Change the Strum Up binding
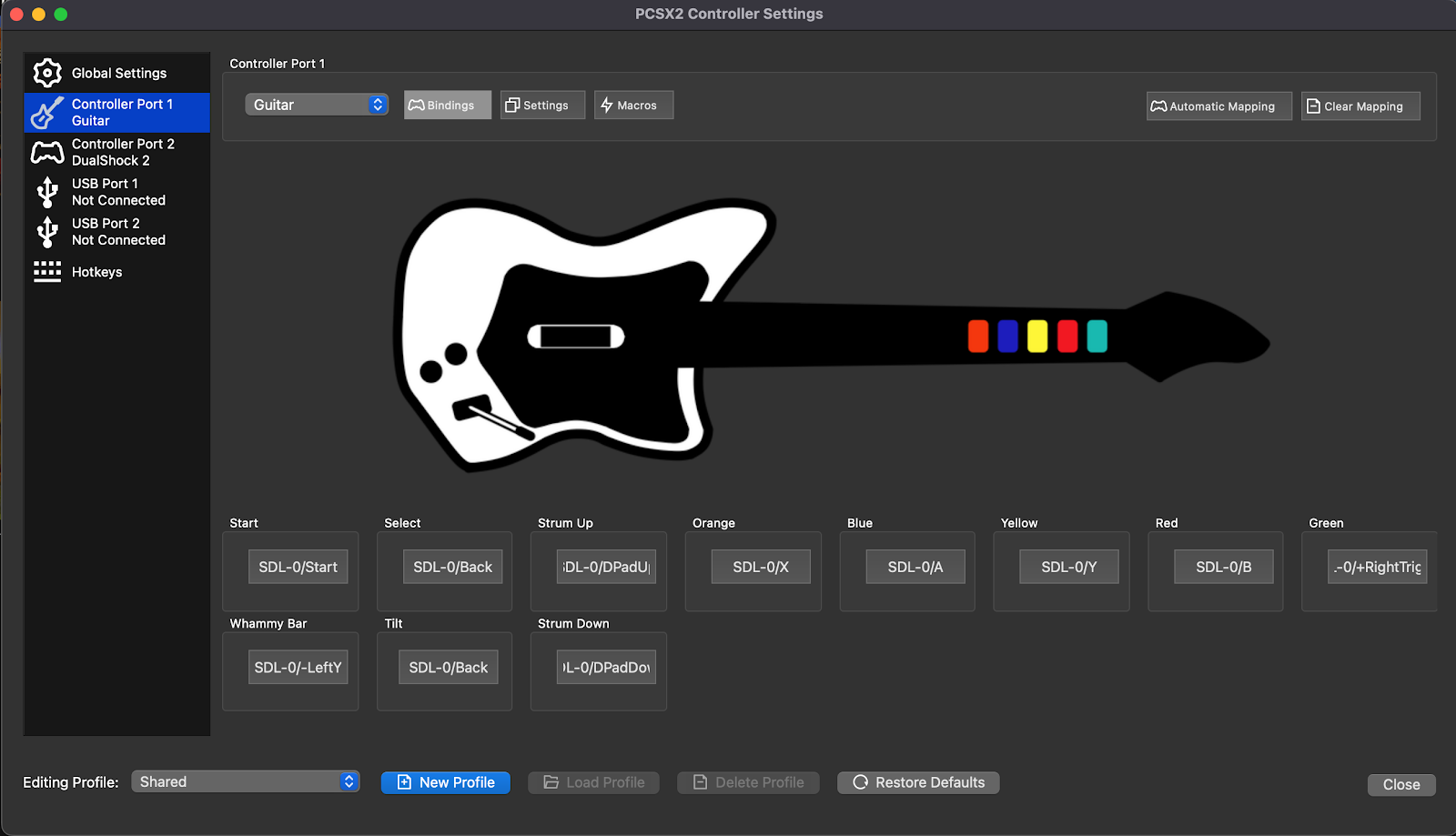 point(606,567)
